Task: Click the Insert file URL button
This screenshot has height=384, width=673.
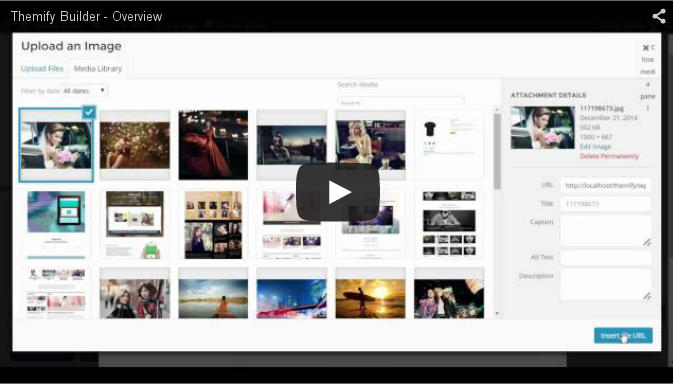Action: (623, 336)
